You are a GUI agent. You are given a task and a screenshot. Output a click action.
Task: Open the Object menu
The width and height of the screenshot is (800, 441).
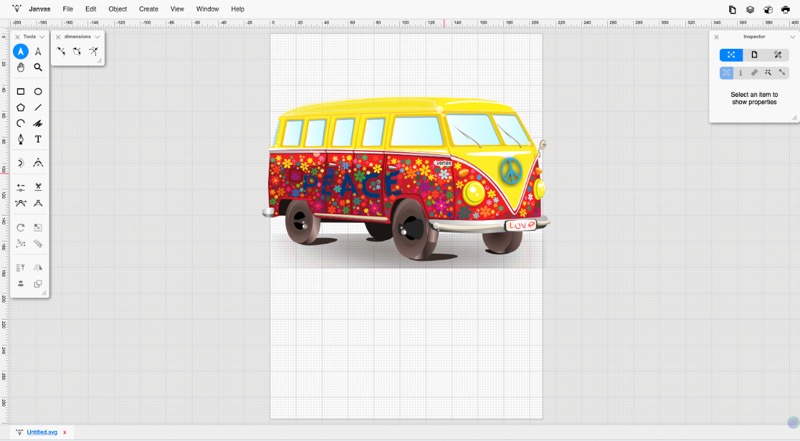(x=117, y=9)
